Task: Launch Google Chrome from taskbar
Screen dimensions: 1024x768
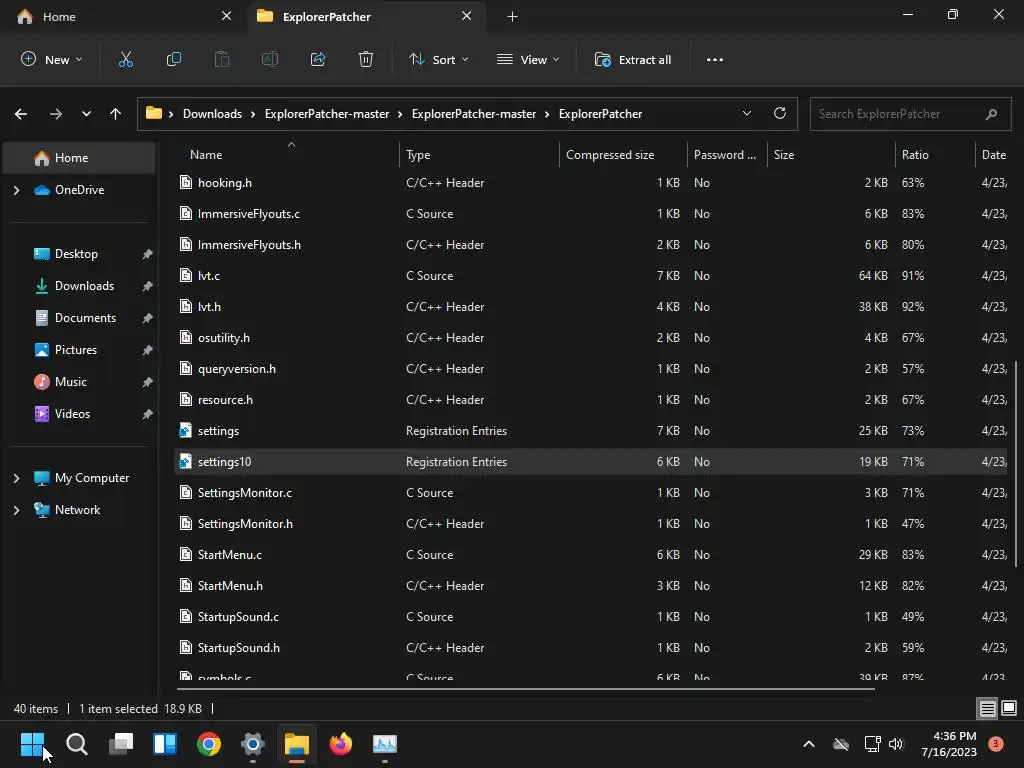Action: point(209,744)
